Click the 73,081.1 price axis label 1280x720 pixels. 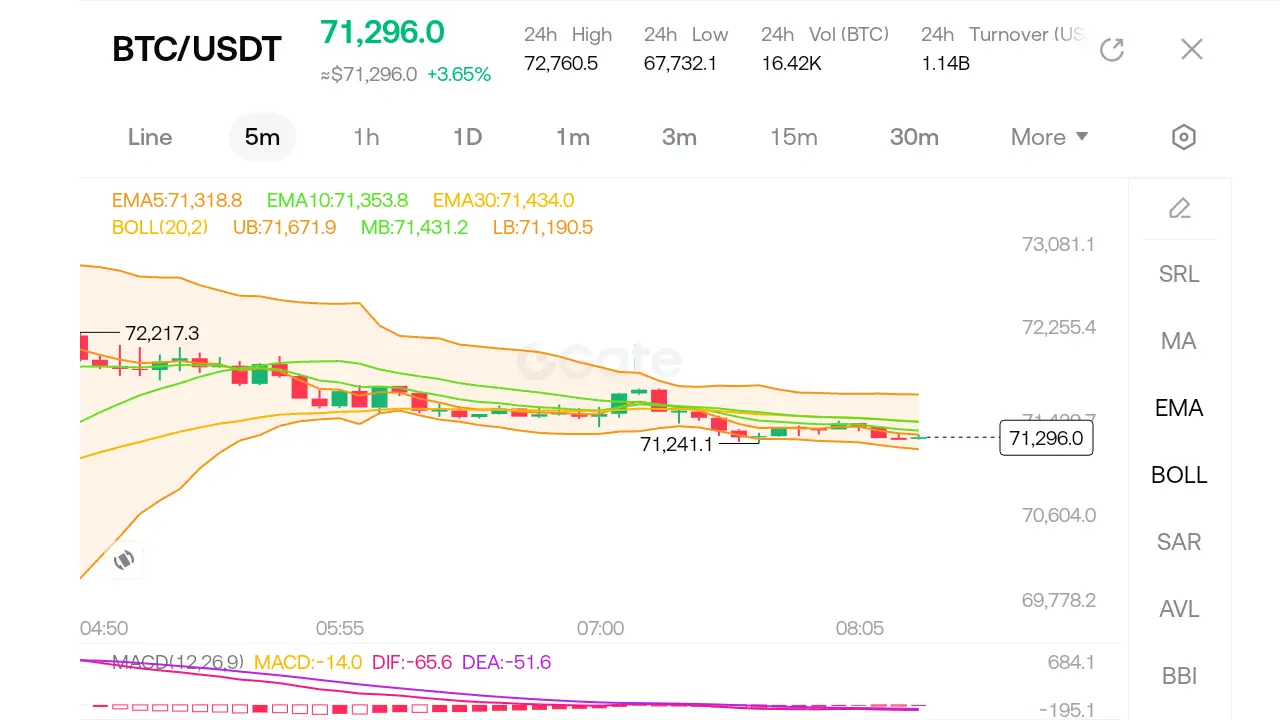(x=1058, y=244)
